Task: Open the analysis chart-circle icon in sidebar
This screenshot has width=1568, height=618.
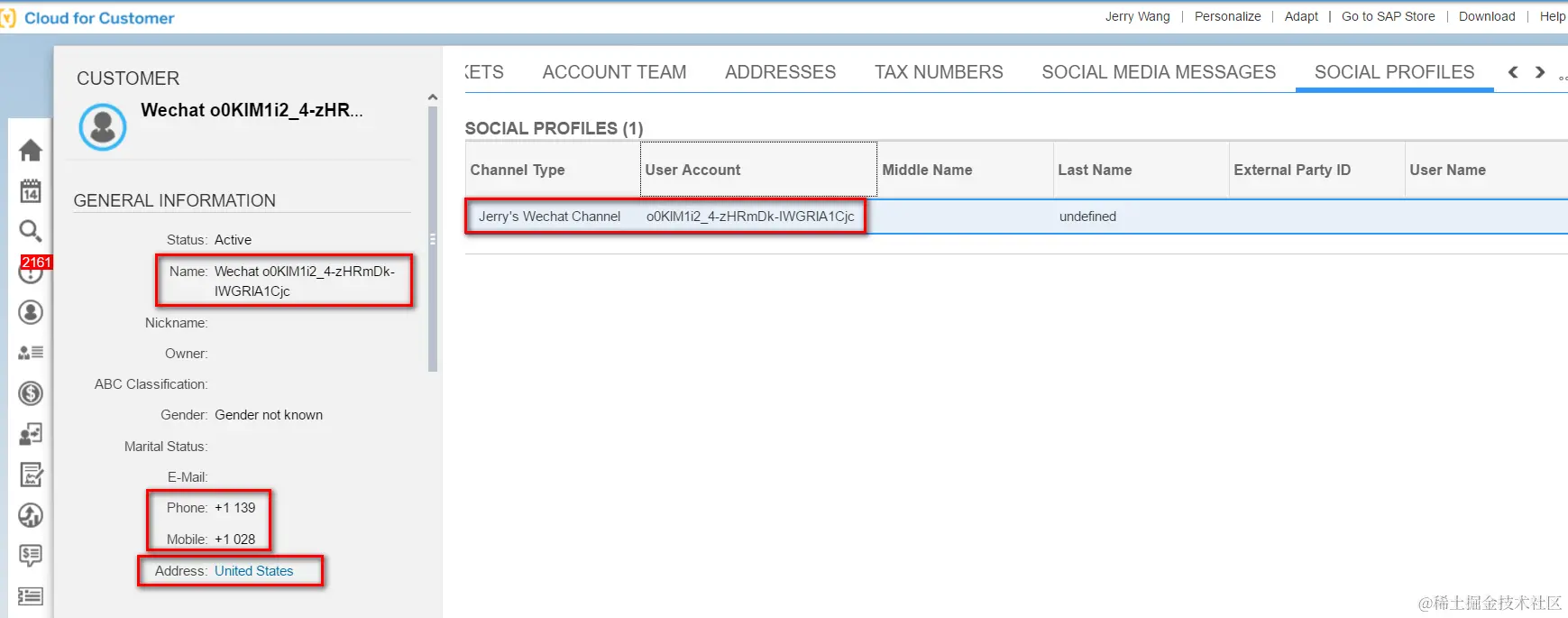Action: tap(31, 515)
